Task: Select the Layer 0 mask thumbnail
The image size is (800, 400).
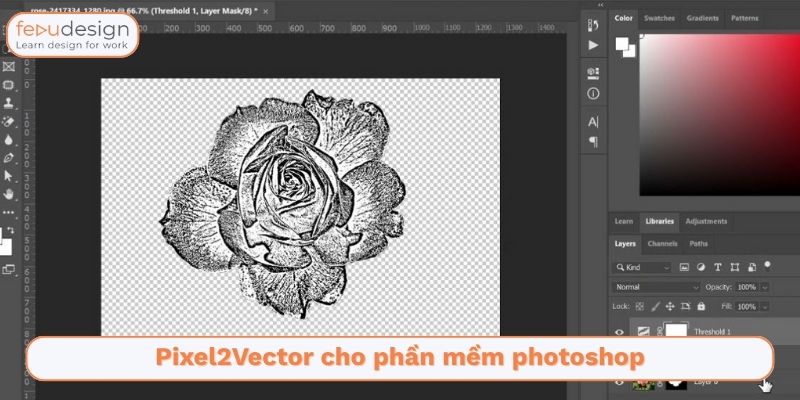Action: 677,383
